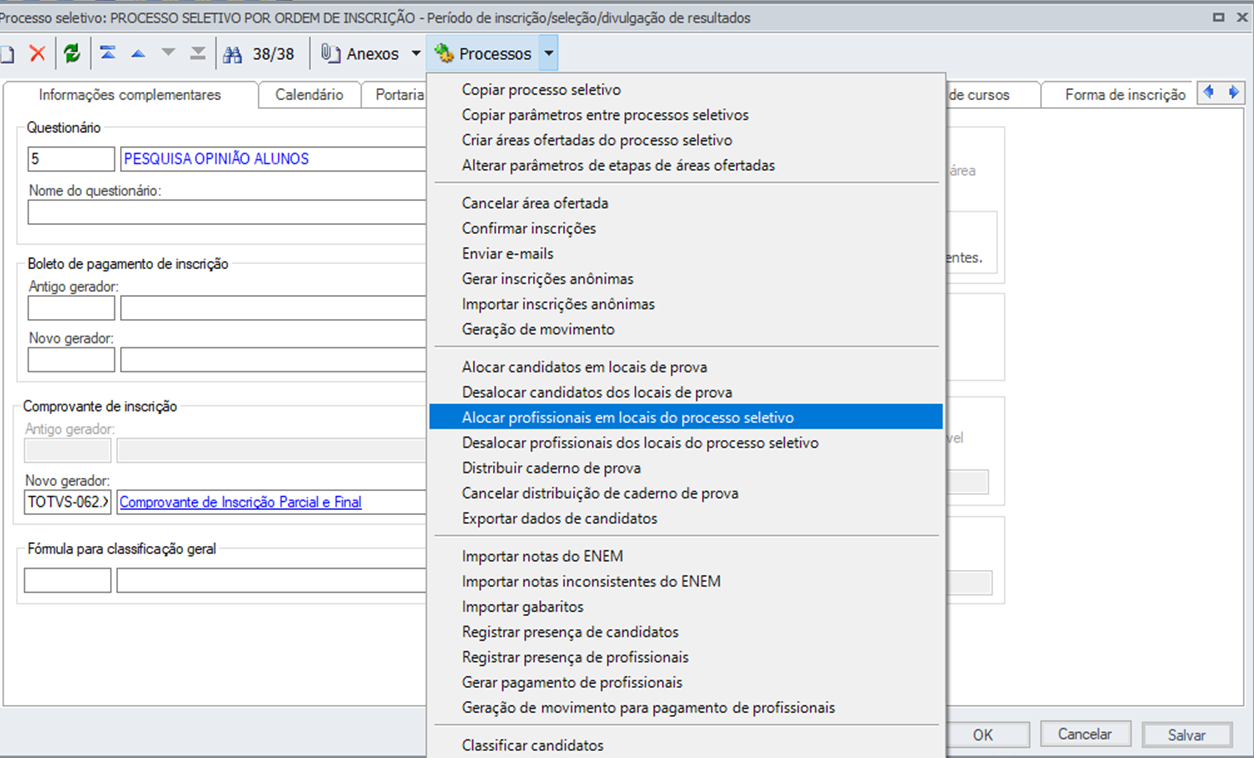Select Copiar parâmetros entre processos seletivos
This screenshot has height=758, width=1254.
coord(686,115)
